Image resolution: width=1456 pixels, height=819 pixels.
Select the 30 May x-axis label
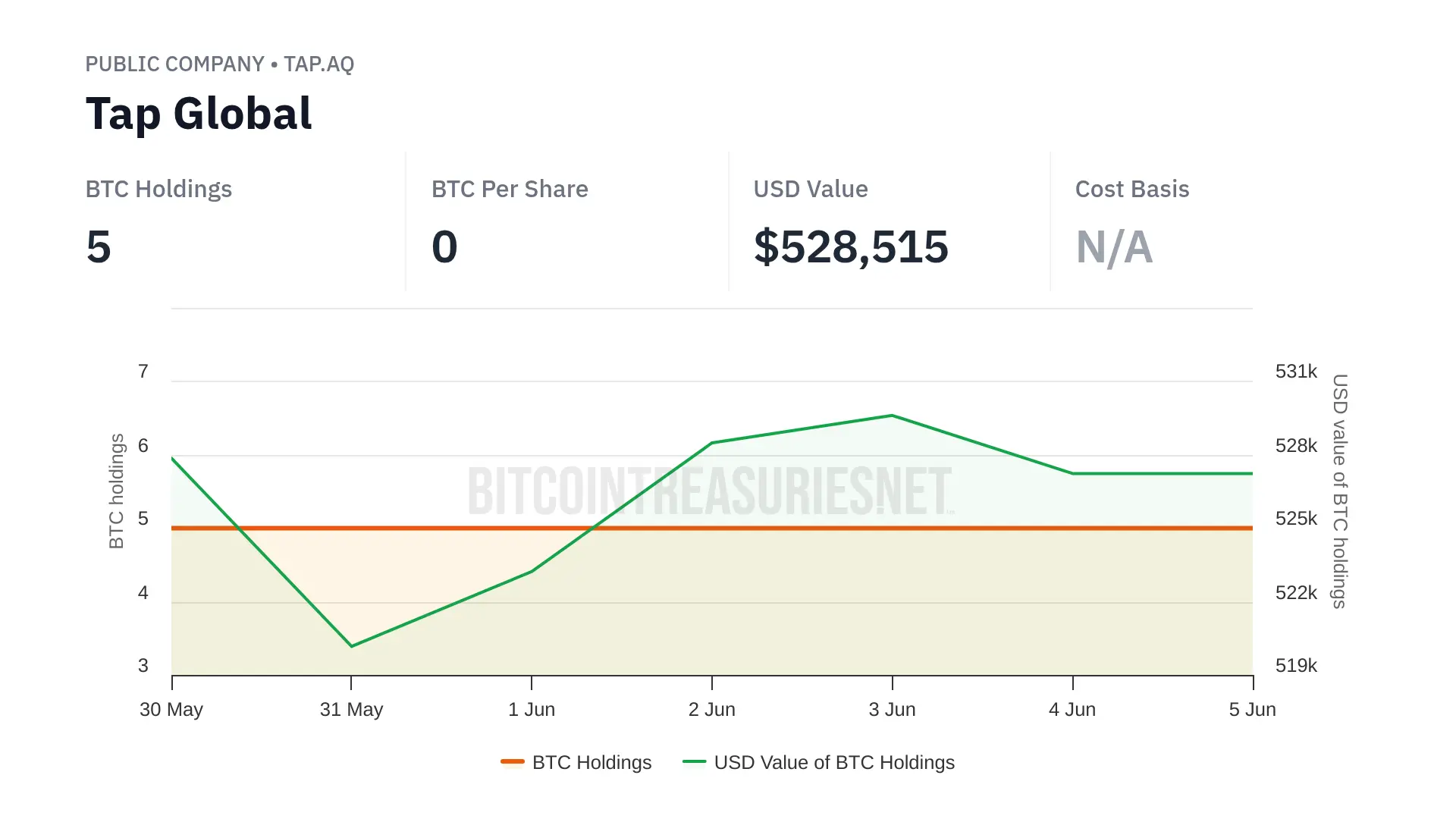(171, 710)
